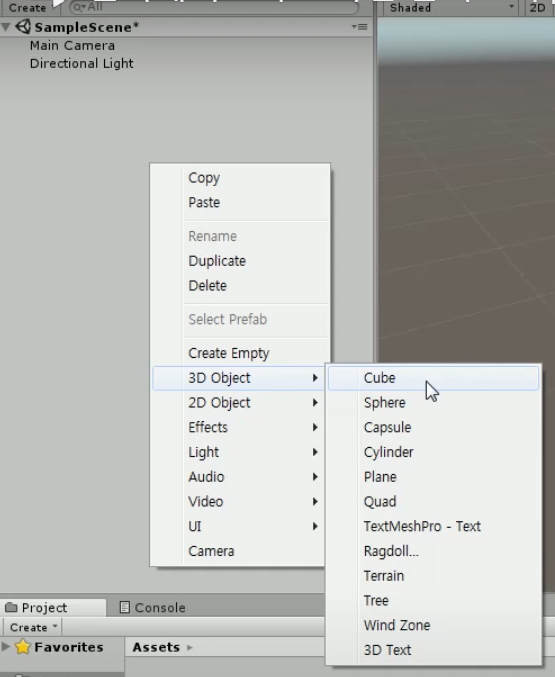
Task: Choose Delete in the context menu
Action: [240, 285]
